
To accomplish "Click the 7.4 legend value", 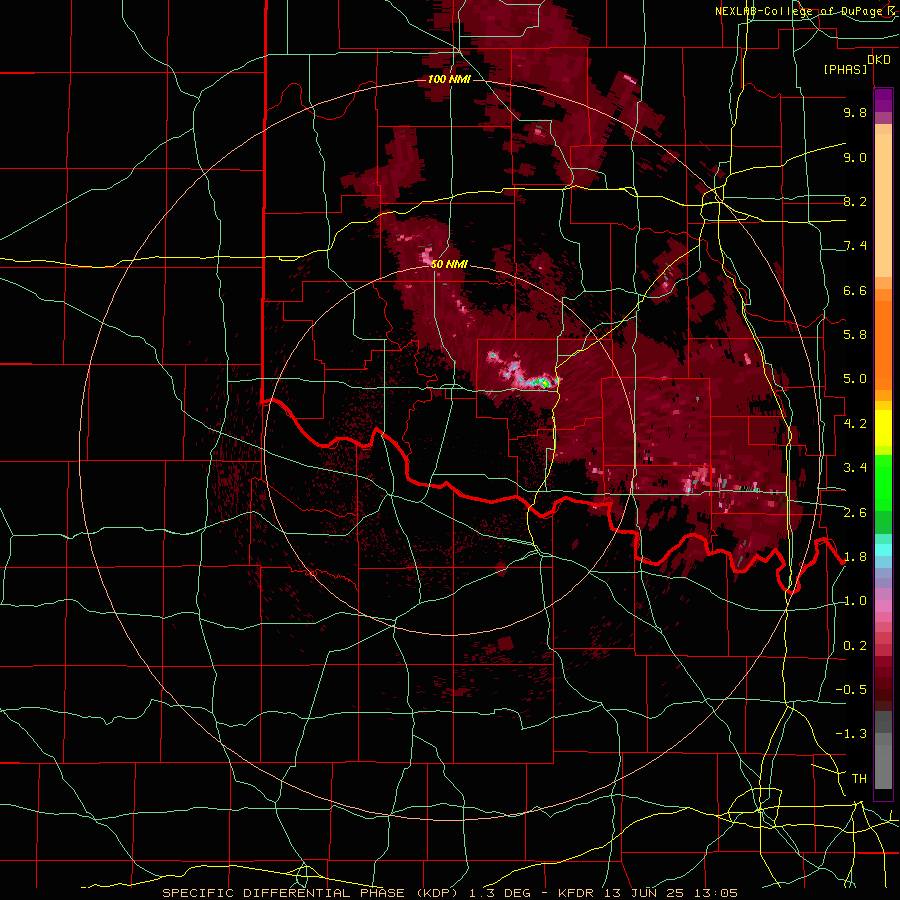I will 855,246.
